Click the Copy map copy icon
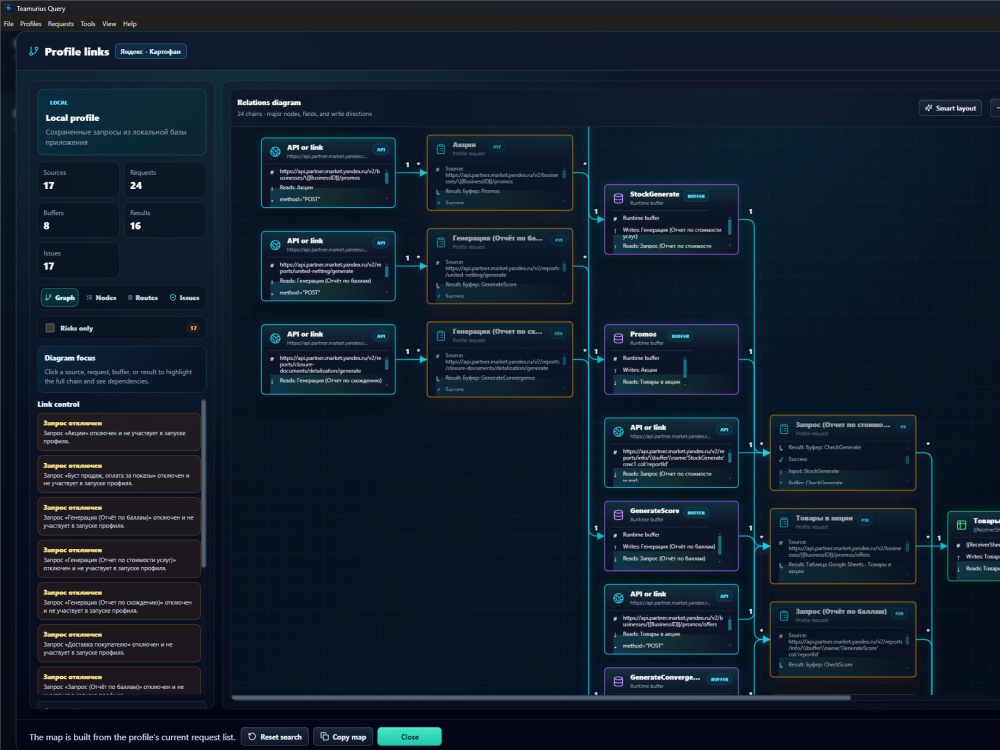 coord(325,737)
